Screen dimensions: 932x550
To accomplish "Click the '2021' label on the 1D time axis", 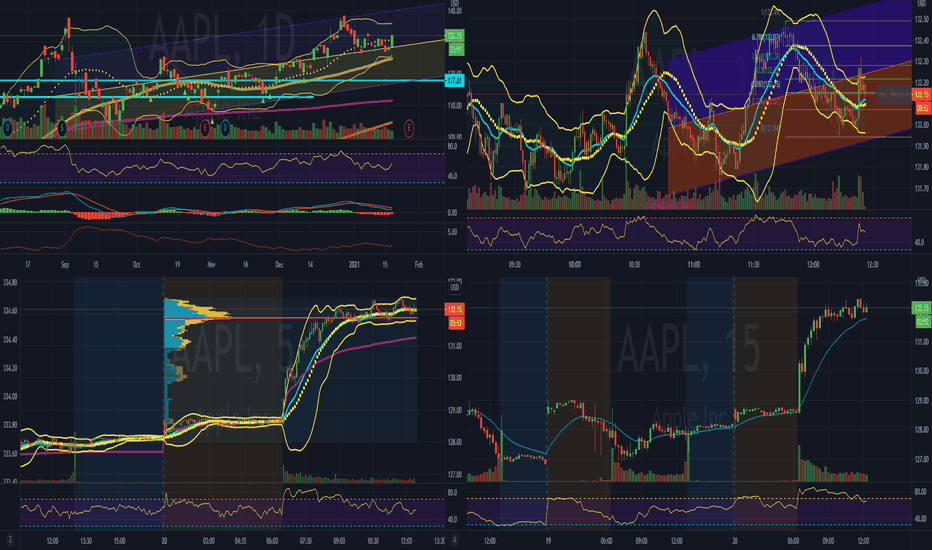I will click(354, 265).
